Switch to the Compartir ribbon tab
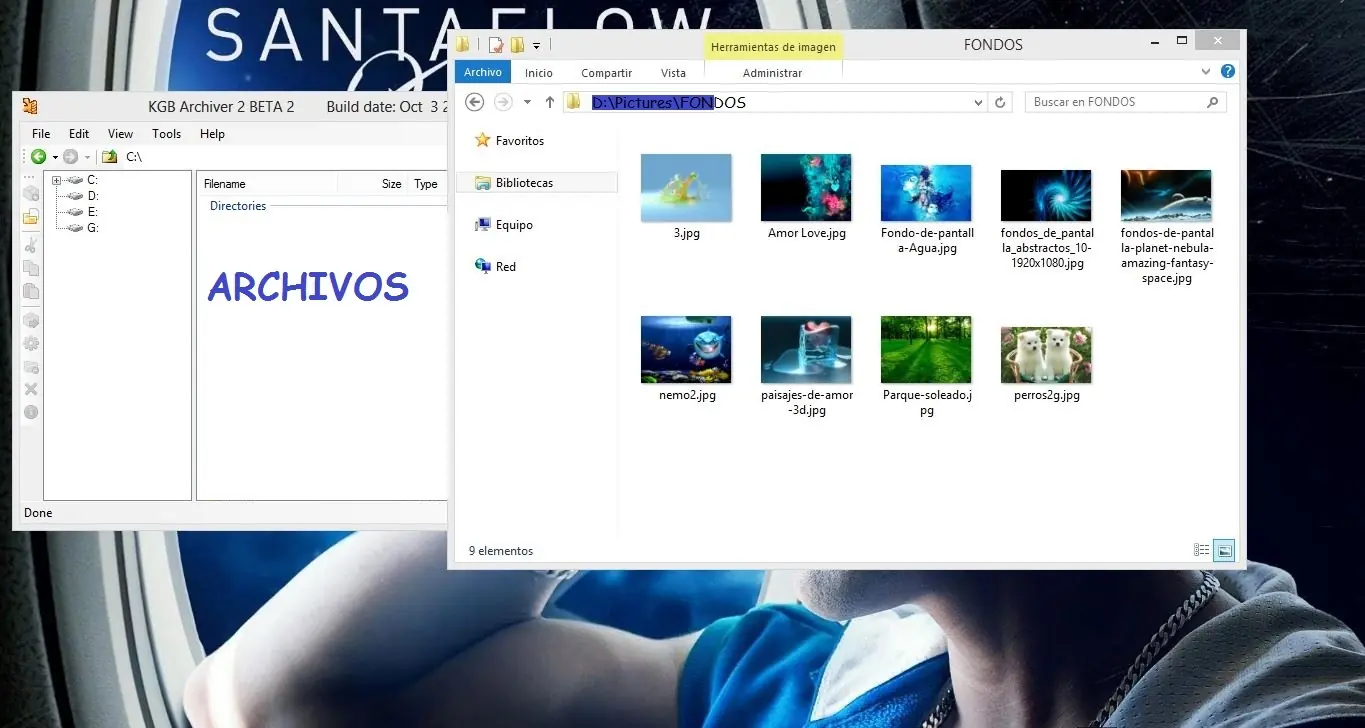Viewport: 1365px width, 728px height. tap(607, 73)
